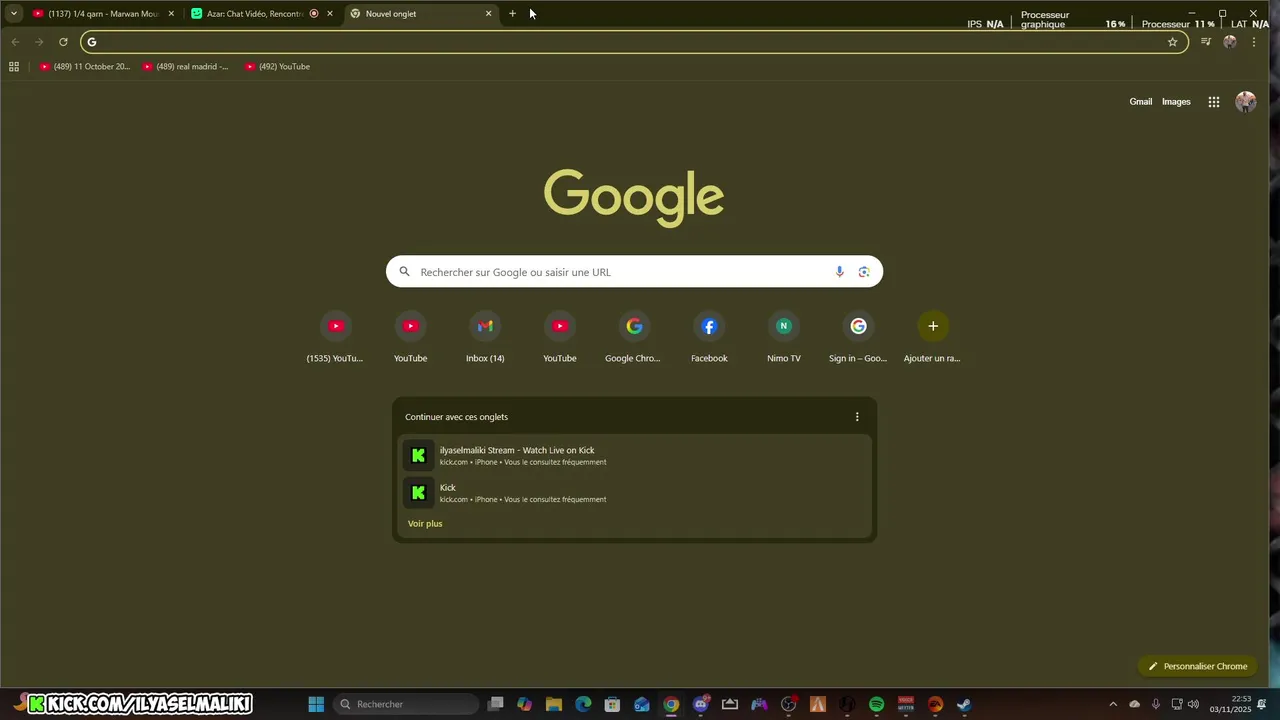Open Steam from the taskbar
Viewport: 1280px width, 720px height.
click(964, 704)
